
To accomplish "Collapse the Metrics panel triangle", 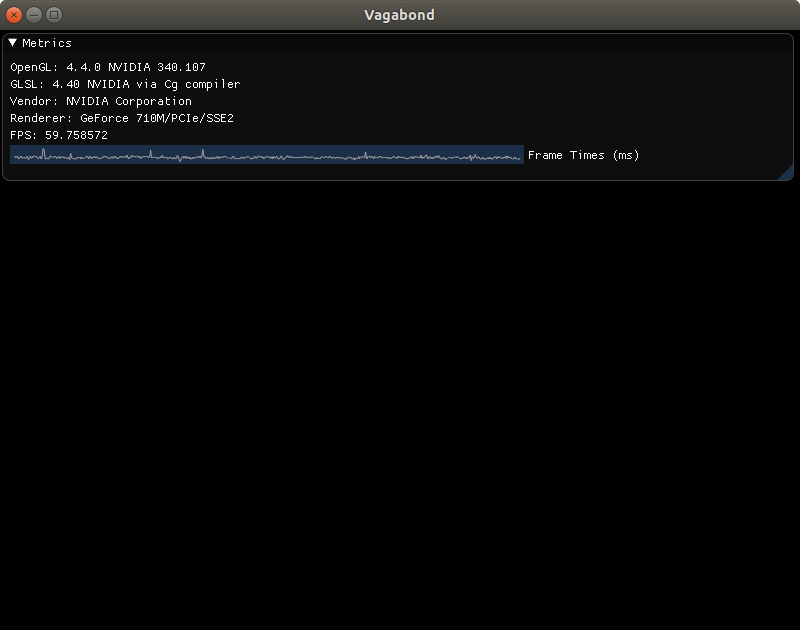I will click(13, 43).
